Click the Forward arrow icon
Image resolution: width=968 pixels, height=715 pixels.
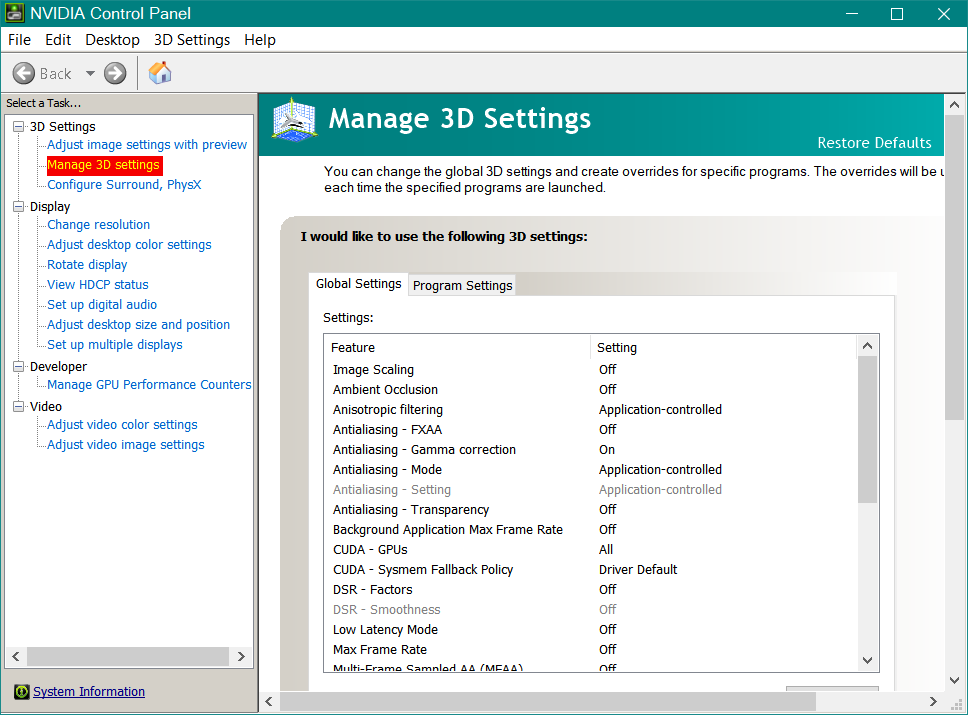(x=115, y=73)
